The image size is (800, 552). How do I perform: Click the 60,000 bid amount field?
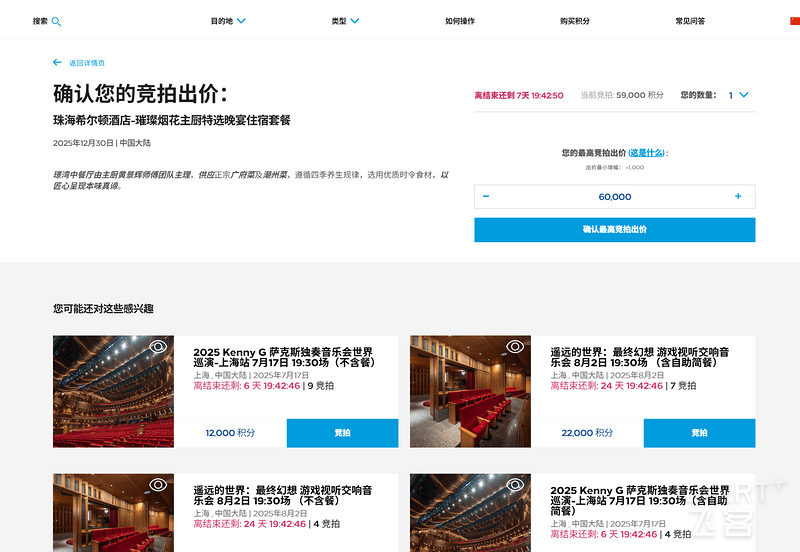coord(615,197)
